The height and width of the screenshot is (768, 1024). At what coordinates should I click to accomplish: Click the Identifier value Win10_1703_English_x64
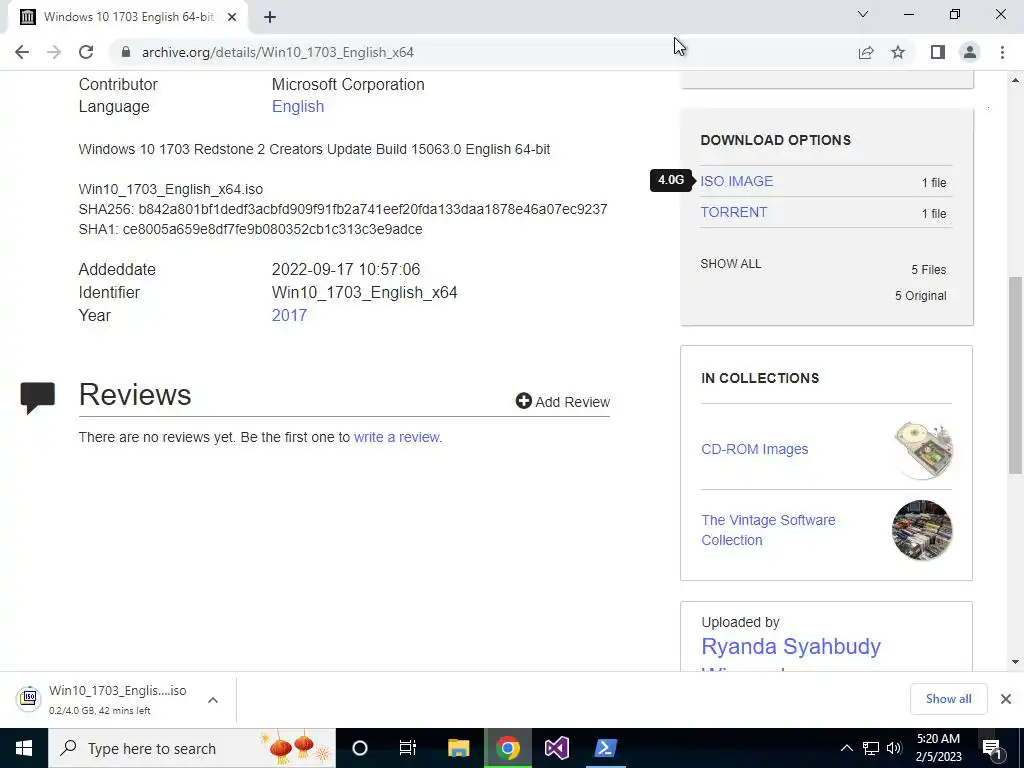tap(364, 293)
